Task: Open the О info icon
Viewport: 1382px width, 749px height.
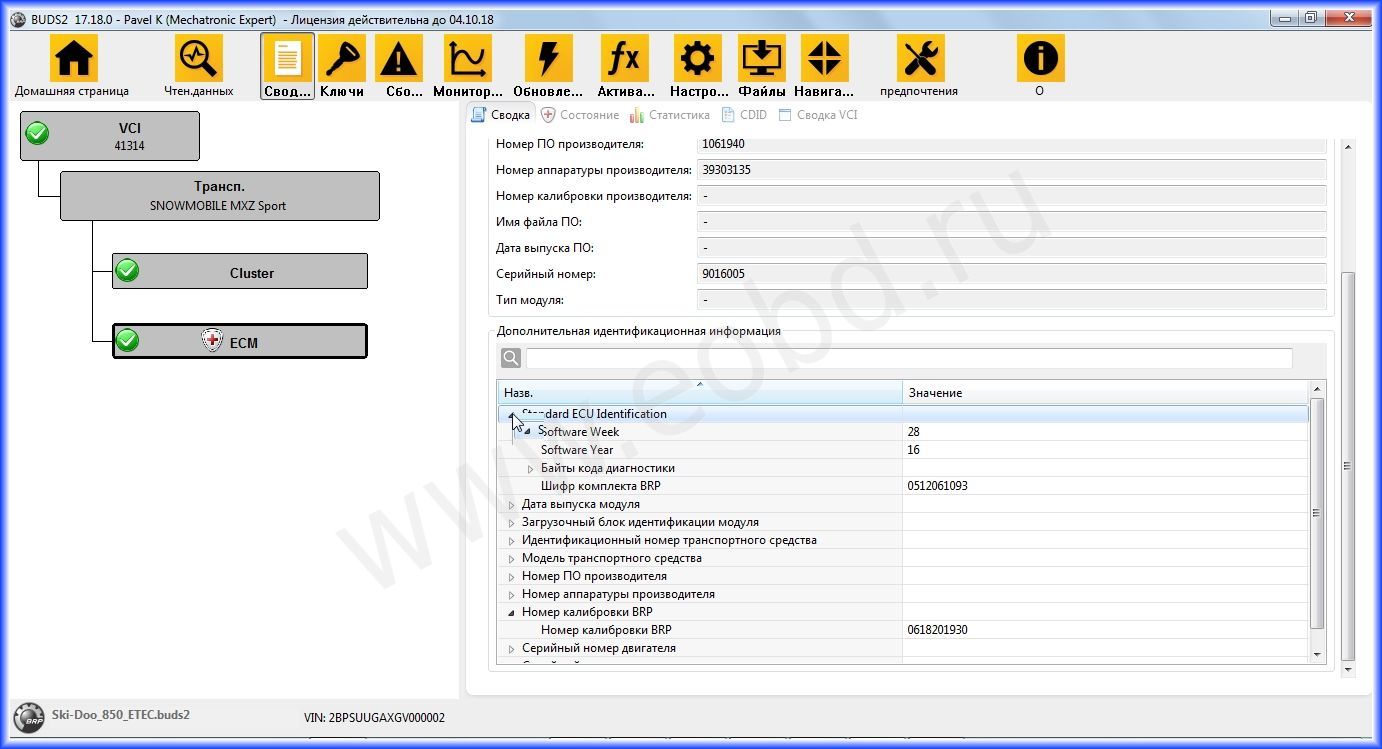Action: pos(1041,58)
